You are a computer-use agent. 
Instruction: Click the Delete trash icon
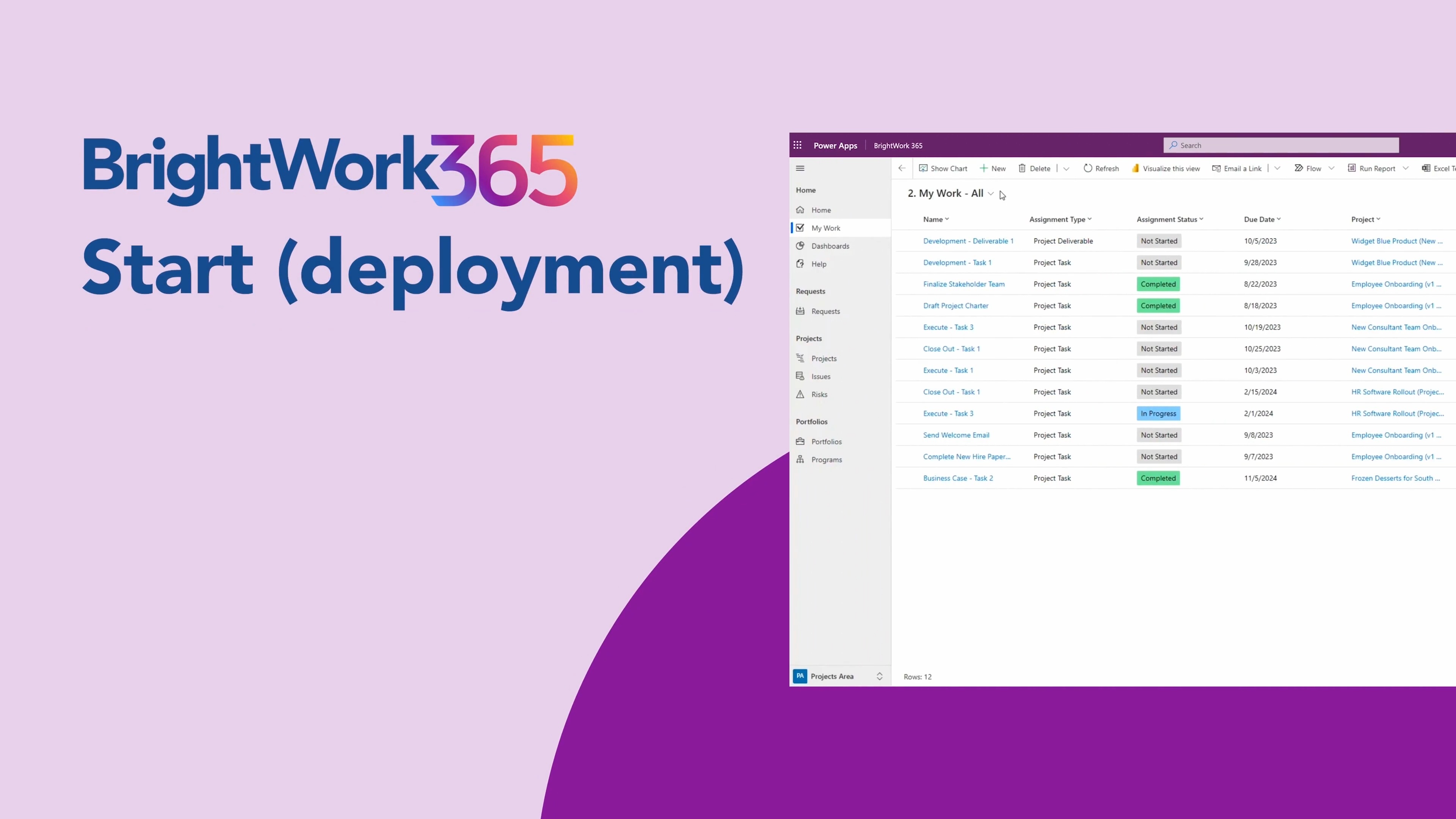point(1022,168)
